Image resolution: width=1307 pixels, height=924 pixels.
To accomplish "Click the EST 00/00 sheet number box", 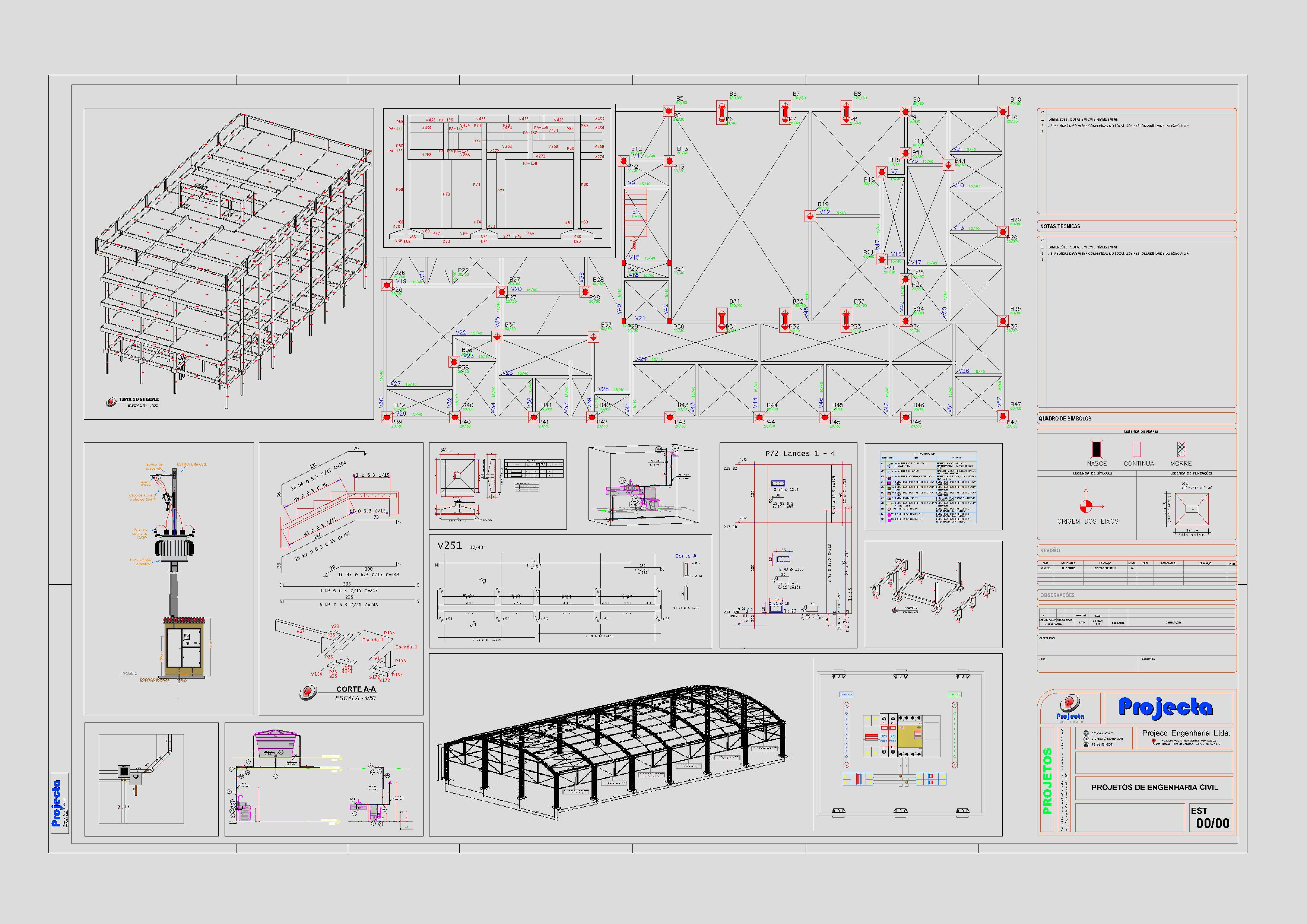I will click(1211, 817).
